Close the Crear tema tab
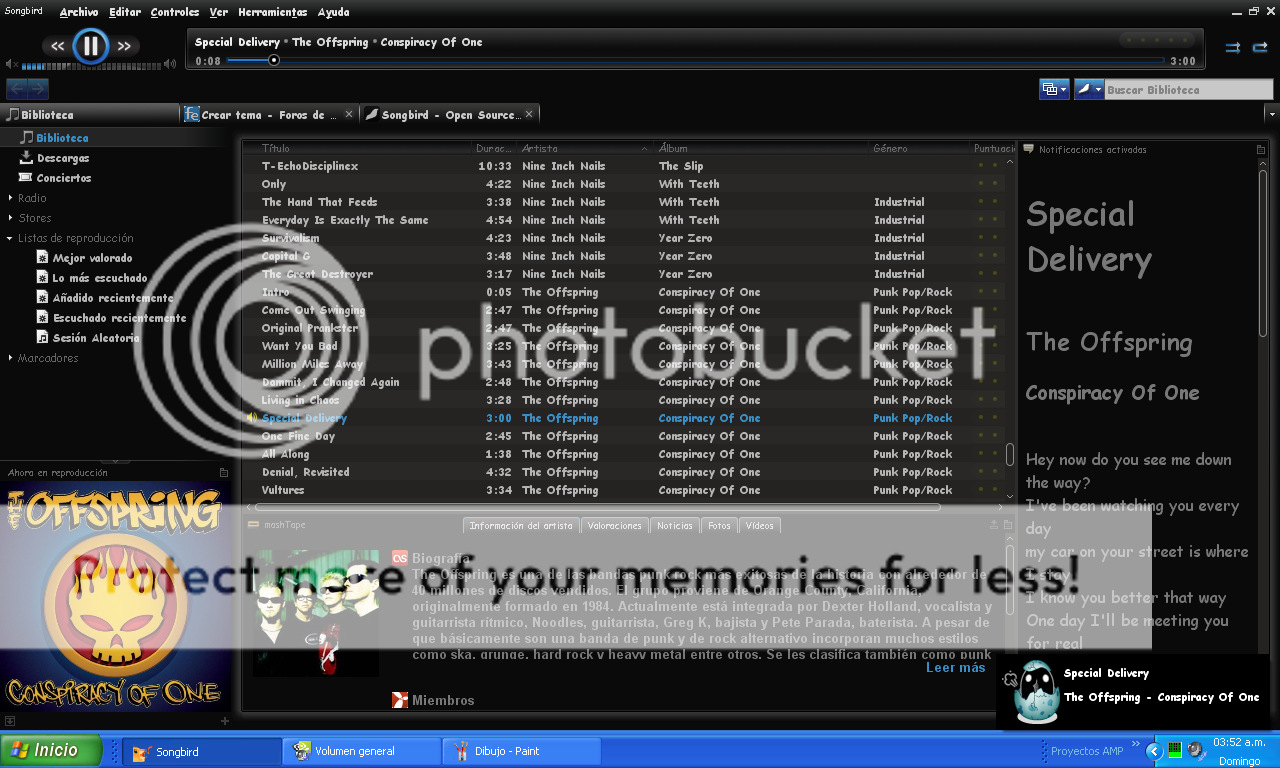Image resolution: width=1280 pixels, height=768 pixels. [349, 115]
